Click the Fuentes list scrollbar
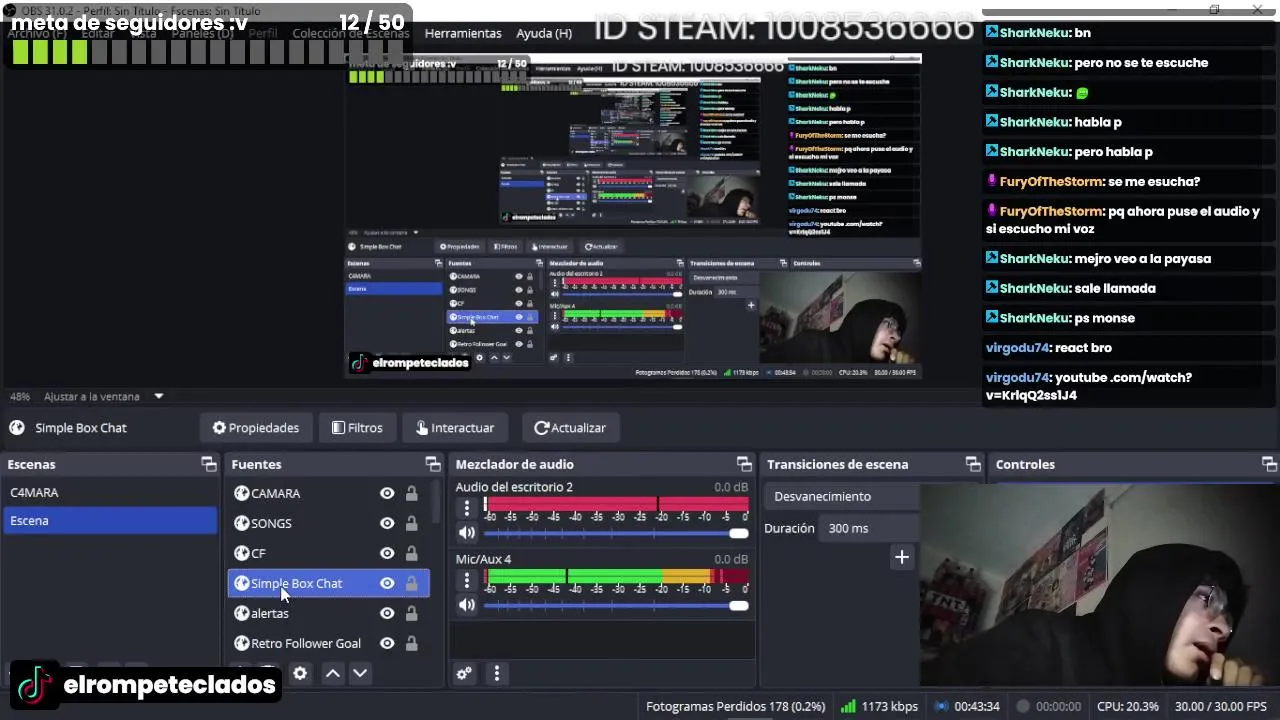The width and height of the screenshot is (1280, 720). coord(435,502)
